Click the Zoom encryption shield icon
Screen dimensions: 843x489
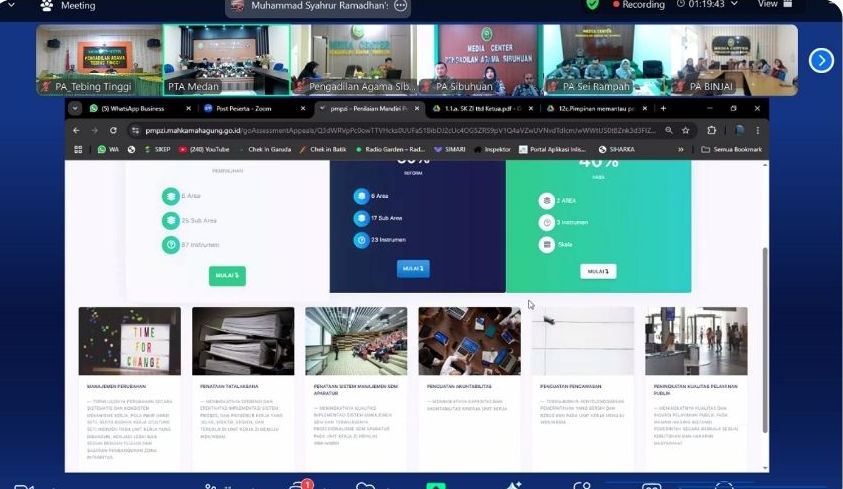[x=593, y=5]
